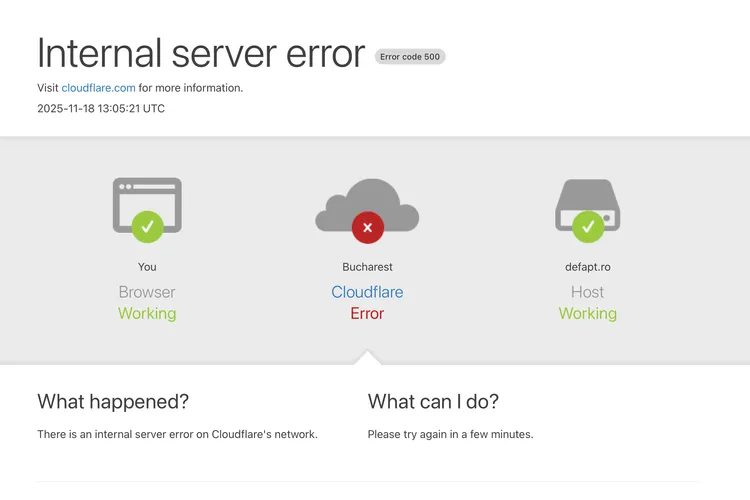Click the green checkmark on browser icon
The image size is (750, 500).
(x=147, y=226)
